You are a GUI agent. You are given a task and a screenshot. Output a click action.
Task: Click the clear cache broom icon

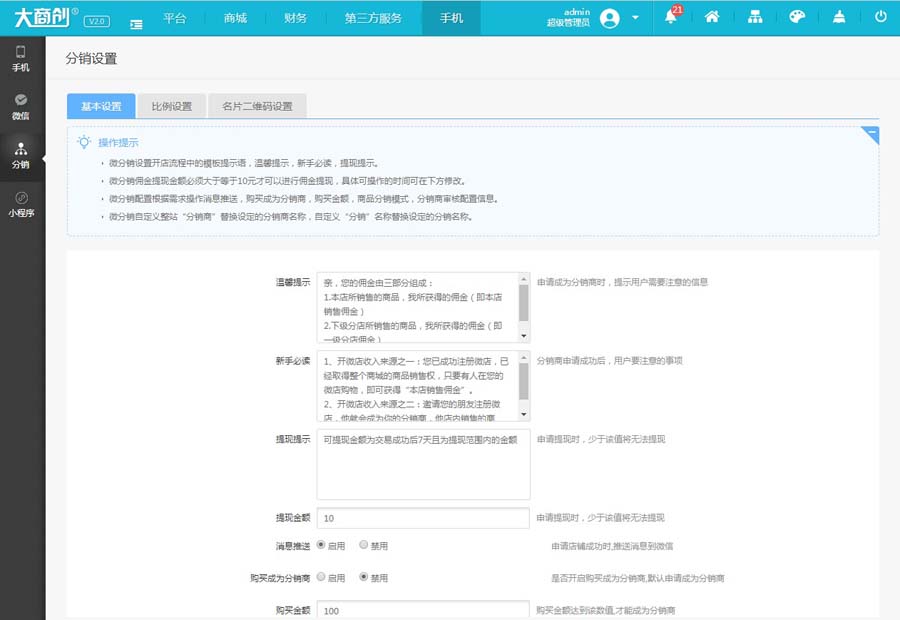839,17
